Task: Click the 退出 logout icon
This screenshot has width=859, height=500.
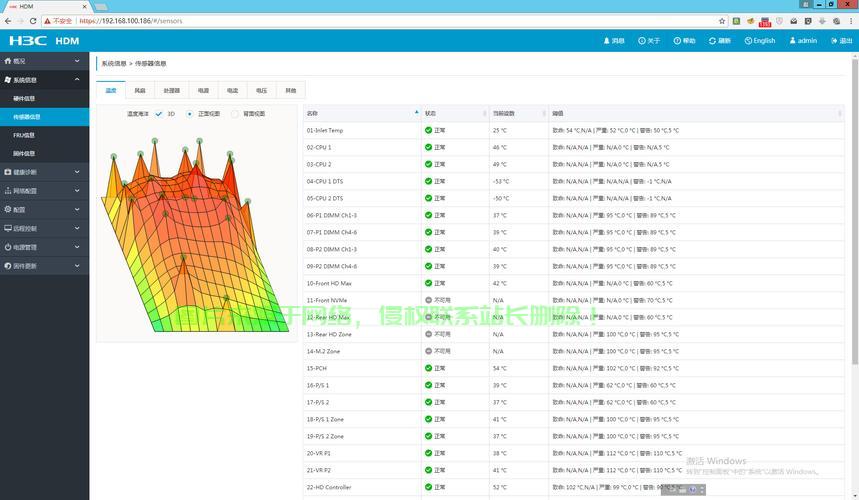Action: (834, 41)
